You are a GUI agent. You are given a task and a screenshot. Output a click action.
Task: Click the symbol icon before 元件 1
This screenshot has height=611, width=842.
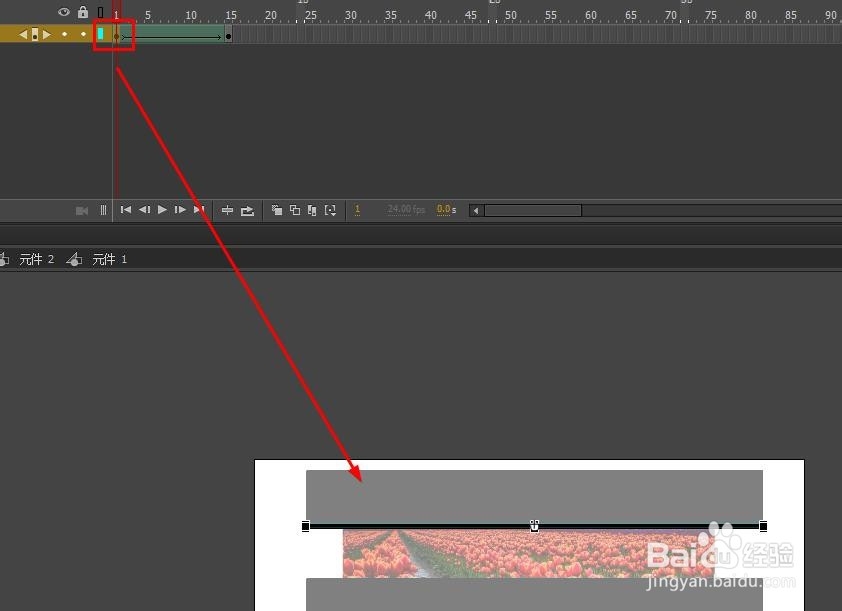coord(74,259)
